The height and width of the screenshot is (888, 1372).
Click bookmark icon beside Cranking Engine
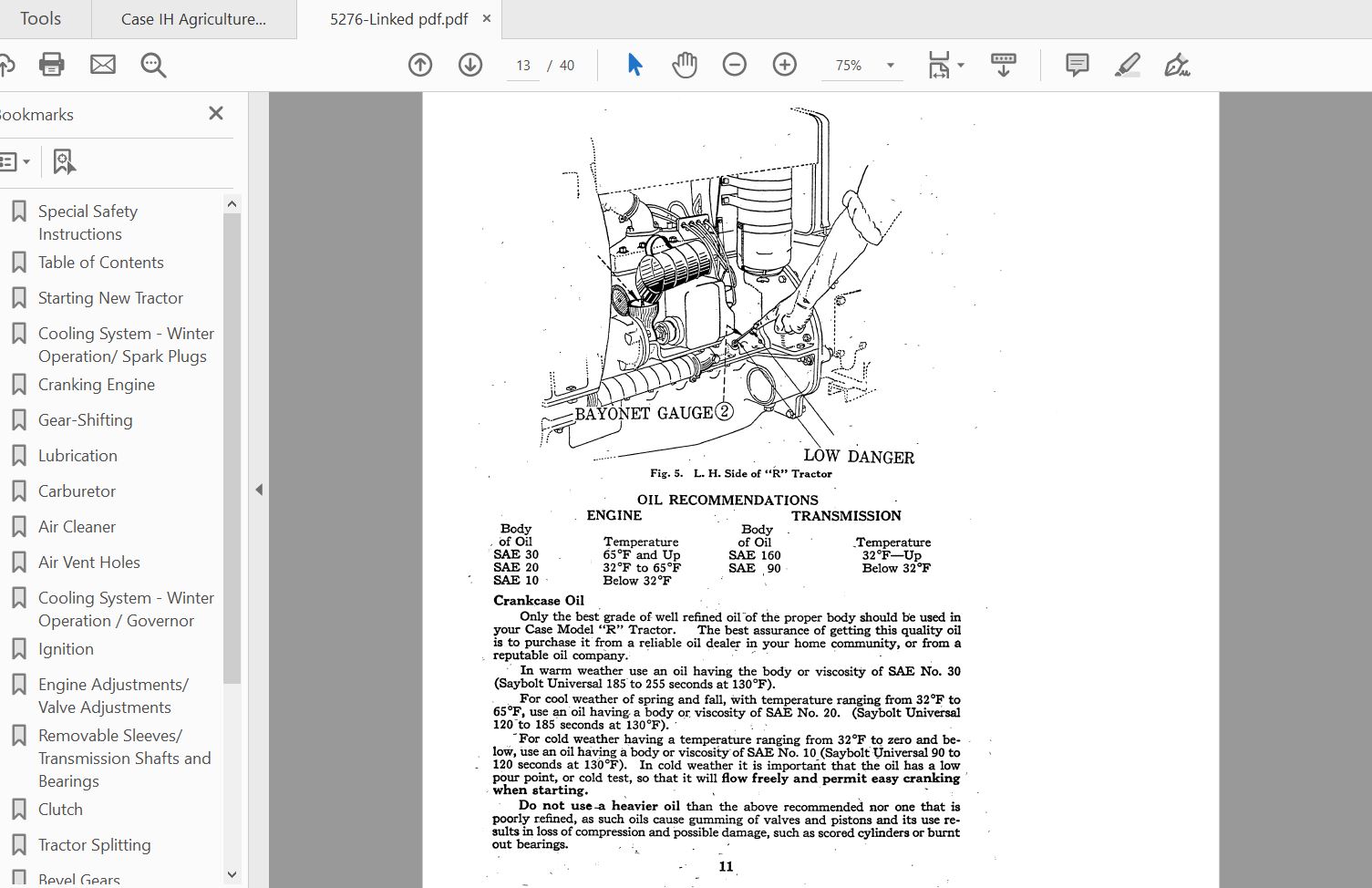(18, 385)
